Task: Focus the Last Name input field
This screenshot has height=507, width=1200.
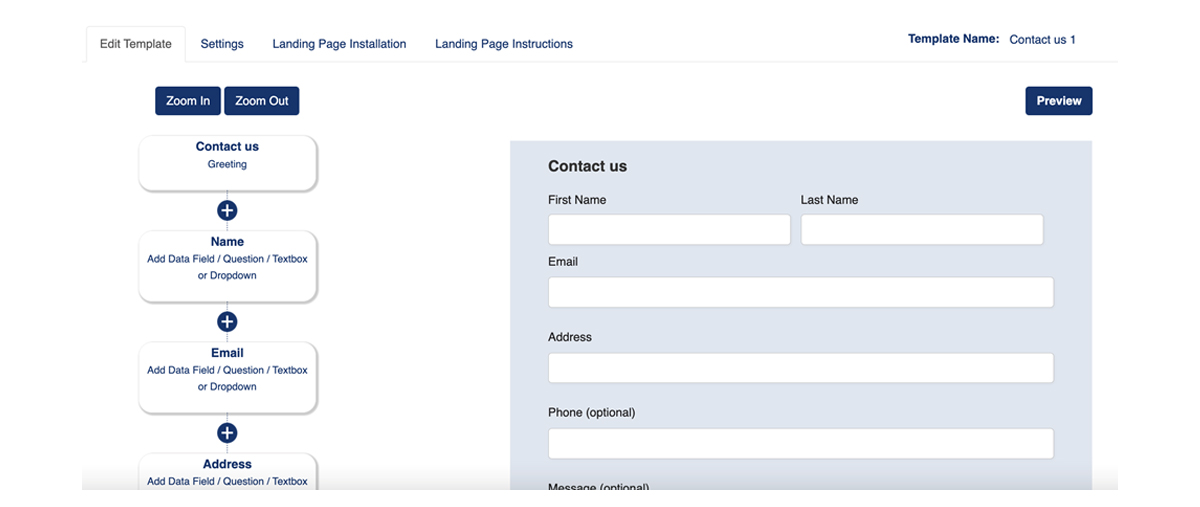Action: click(922, 230)
